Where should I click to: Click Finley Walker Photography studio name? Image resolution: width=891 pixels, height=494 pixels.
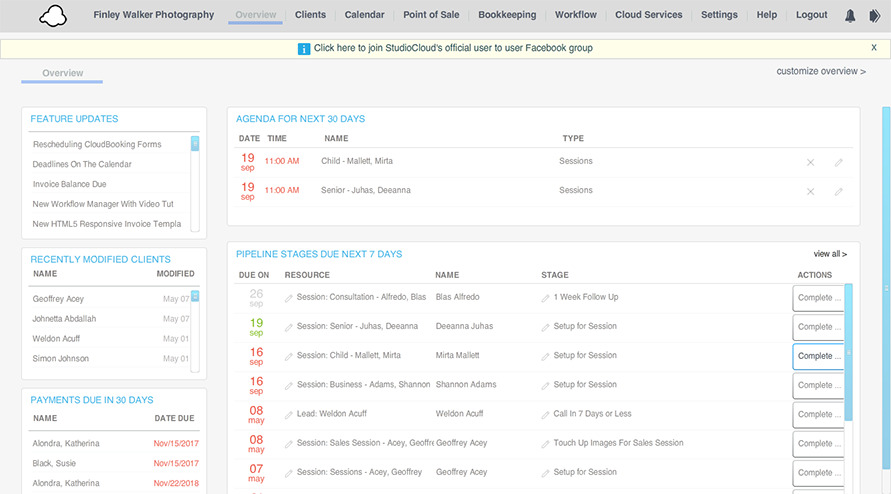click(153, 15)
